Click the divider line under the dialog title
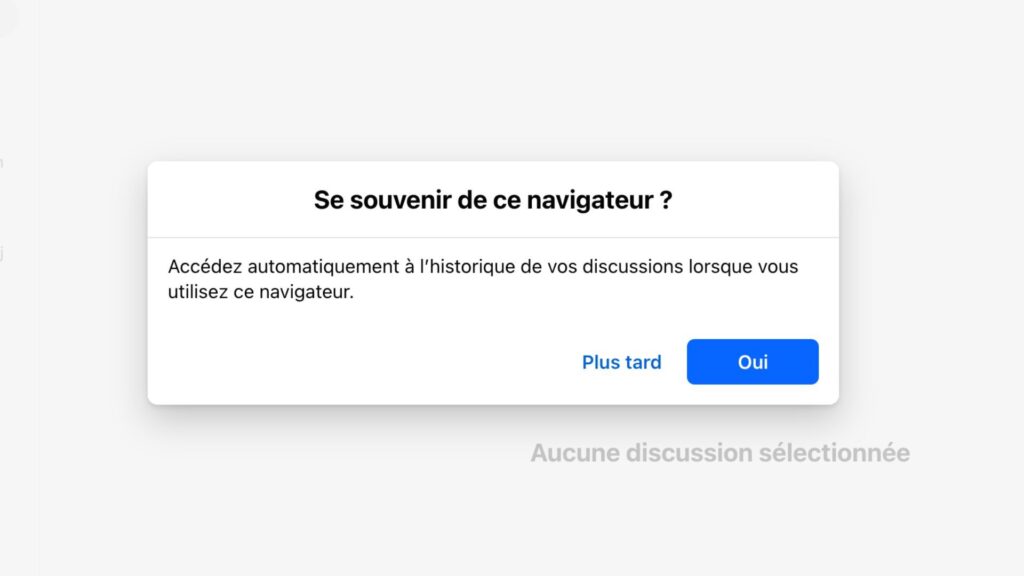The image size is (1024, 576). [493, 238]
